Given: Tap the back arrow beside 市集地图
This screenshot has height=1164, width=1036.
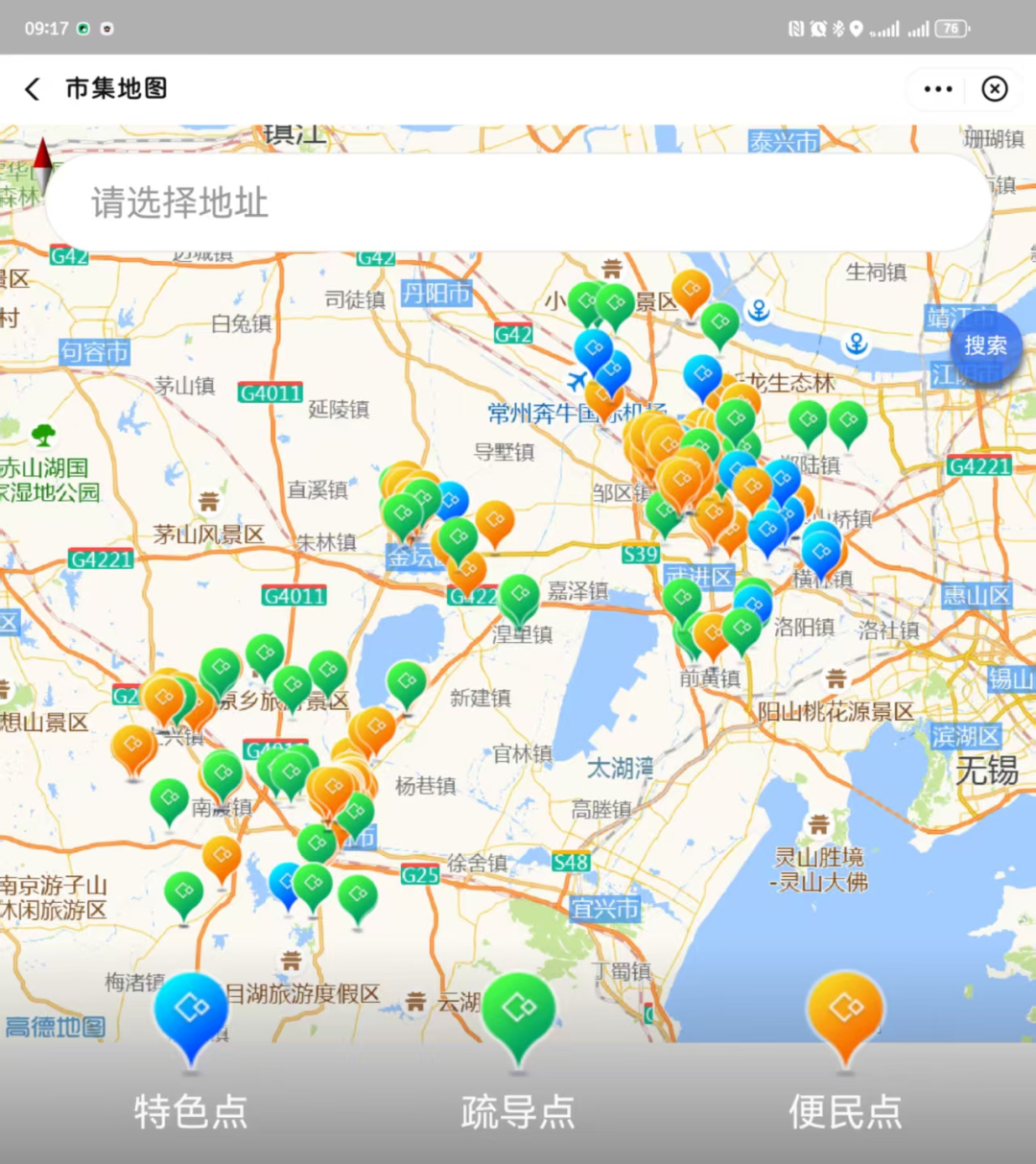Looking at the screenshot, I should pos(33,89).
